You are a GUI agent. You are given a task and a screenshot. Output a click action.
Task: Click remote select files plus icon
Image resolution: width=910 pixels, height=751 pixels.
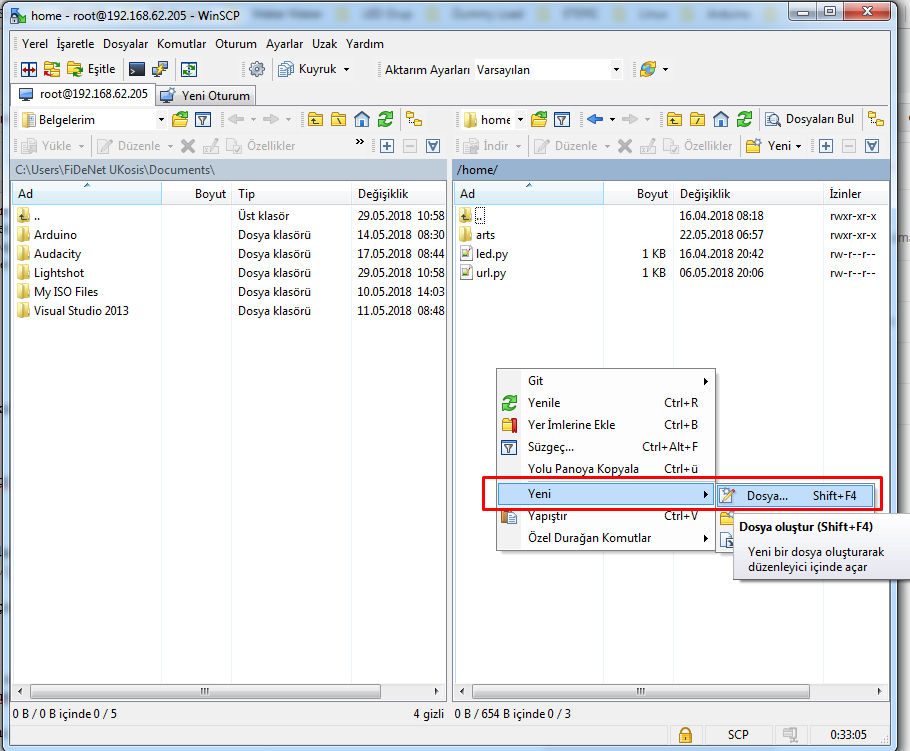click(x=826, y=146)
